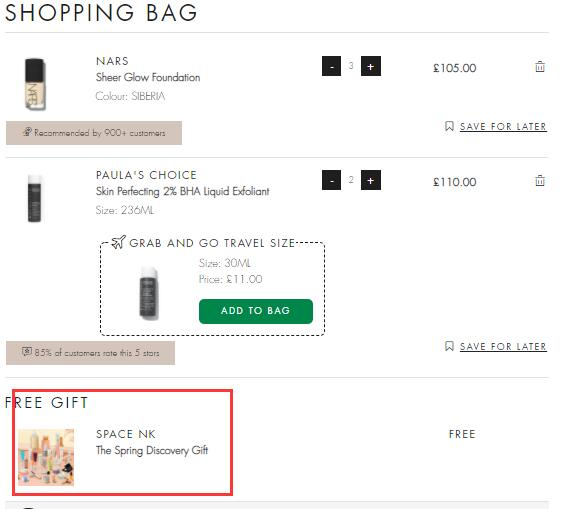Click the airplane icon on travel size box

(x=118, y=242)
